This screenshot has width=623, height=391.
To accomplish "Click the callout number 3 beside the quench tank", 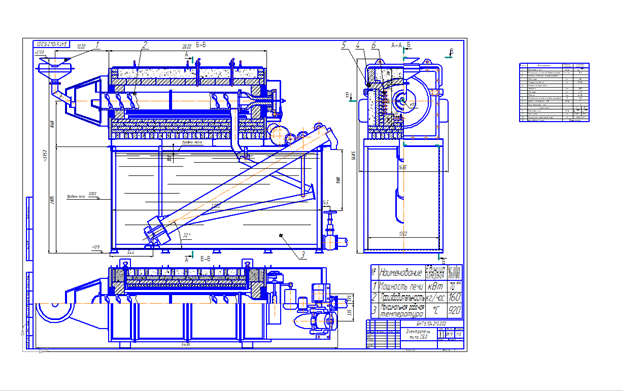I will (x=303, y=255).
